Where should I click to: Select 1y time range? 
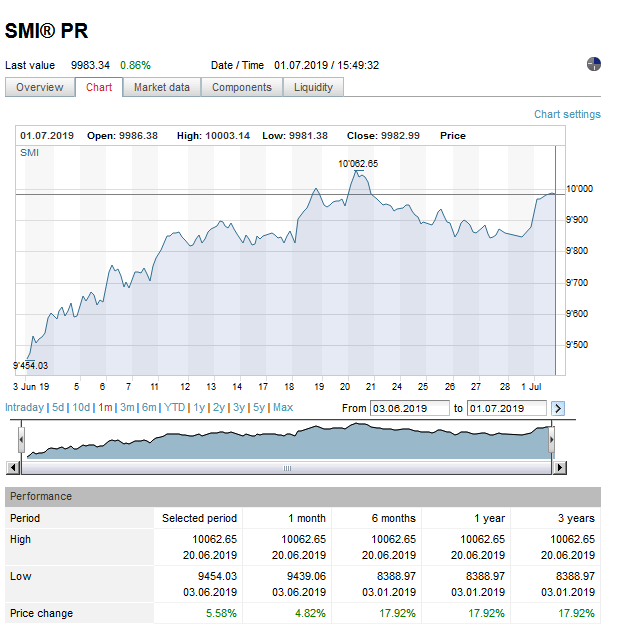point(199,407)
